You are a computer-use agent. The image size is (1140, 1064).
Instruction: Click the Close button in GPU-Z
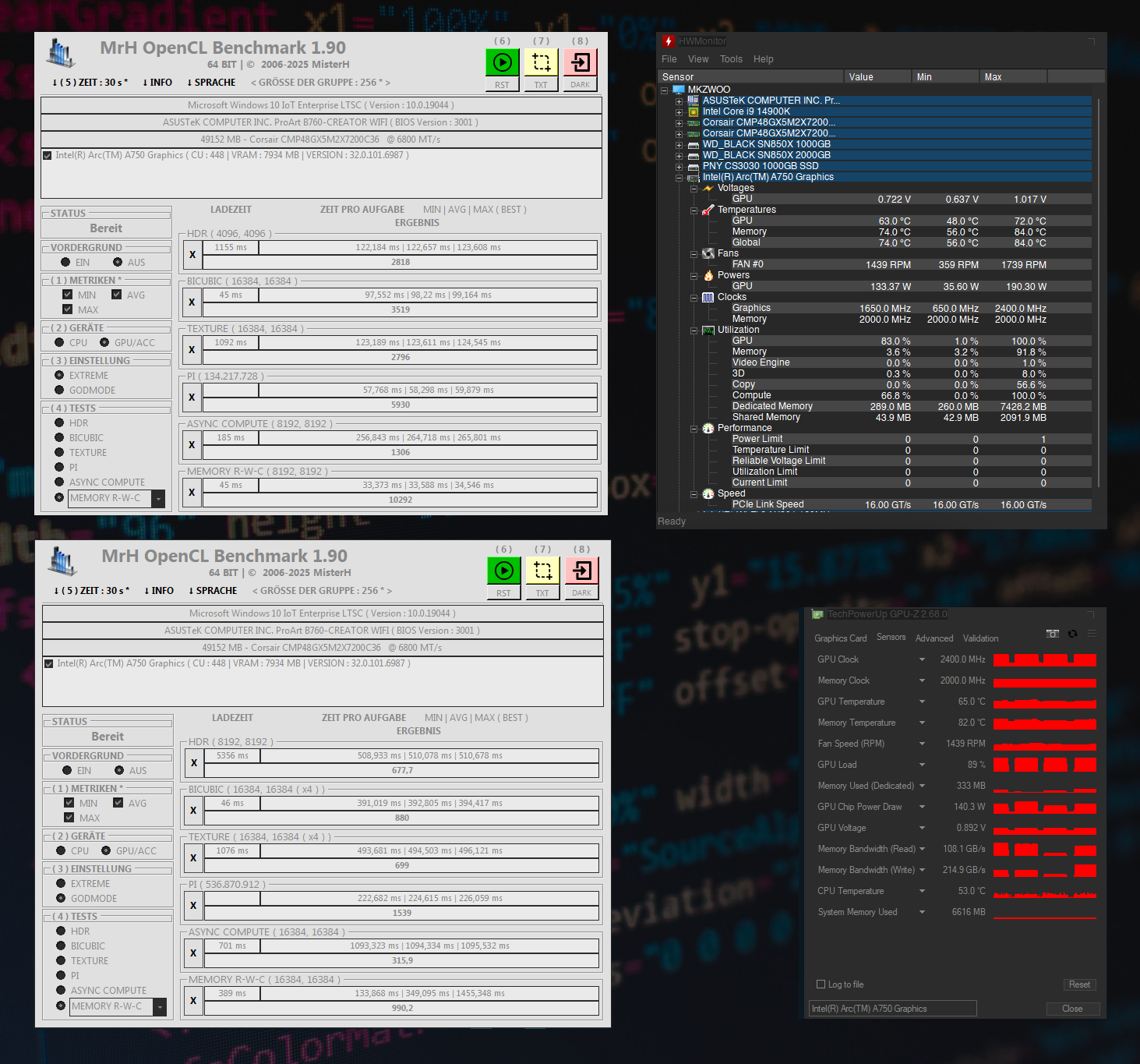pos(1072,1009)
